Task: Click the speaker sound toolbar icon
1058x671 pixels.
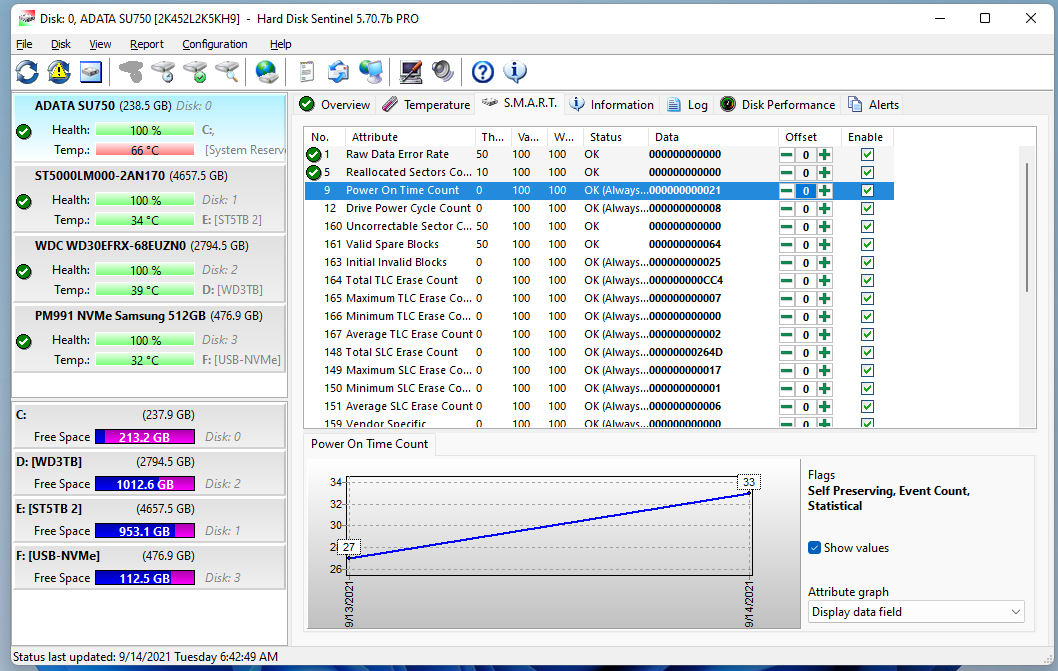Action: 443,72
